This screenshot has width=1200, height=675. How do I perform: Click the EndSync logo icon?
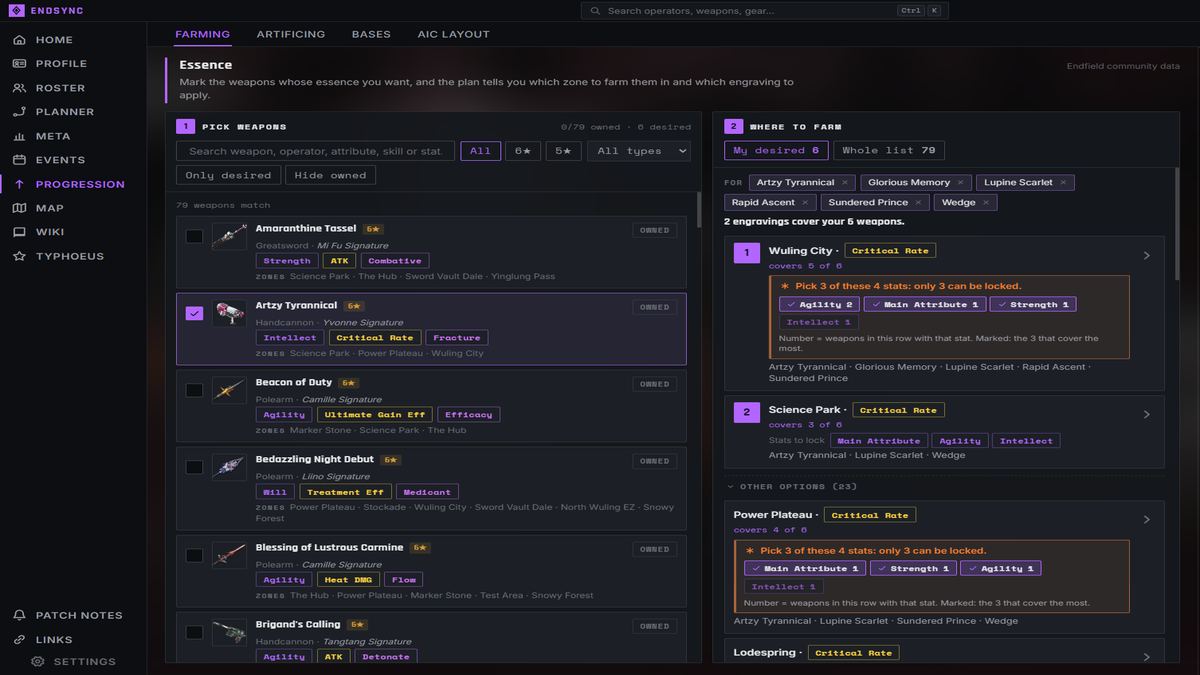coord(16,11)
